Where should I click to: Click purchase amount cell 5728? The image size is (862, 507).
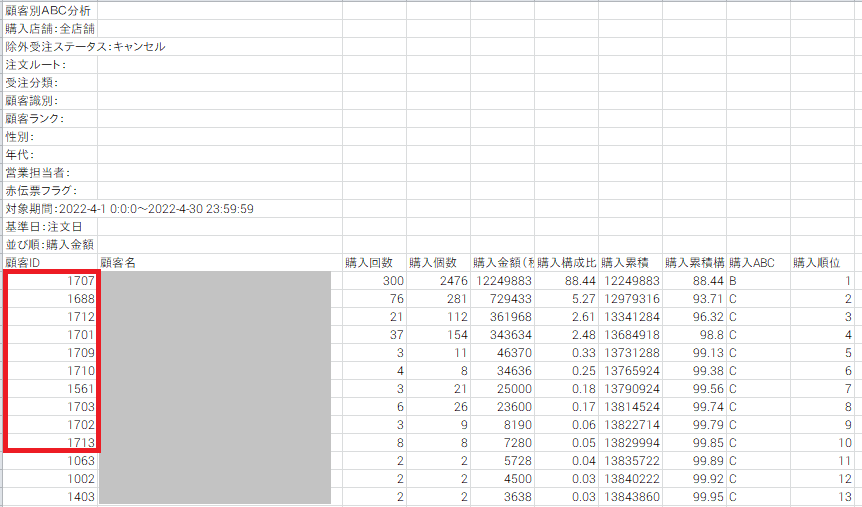click(x=502, y=461)
